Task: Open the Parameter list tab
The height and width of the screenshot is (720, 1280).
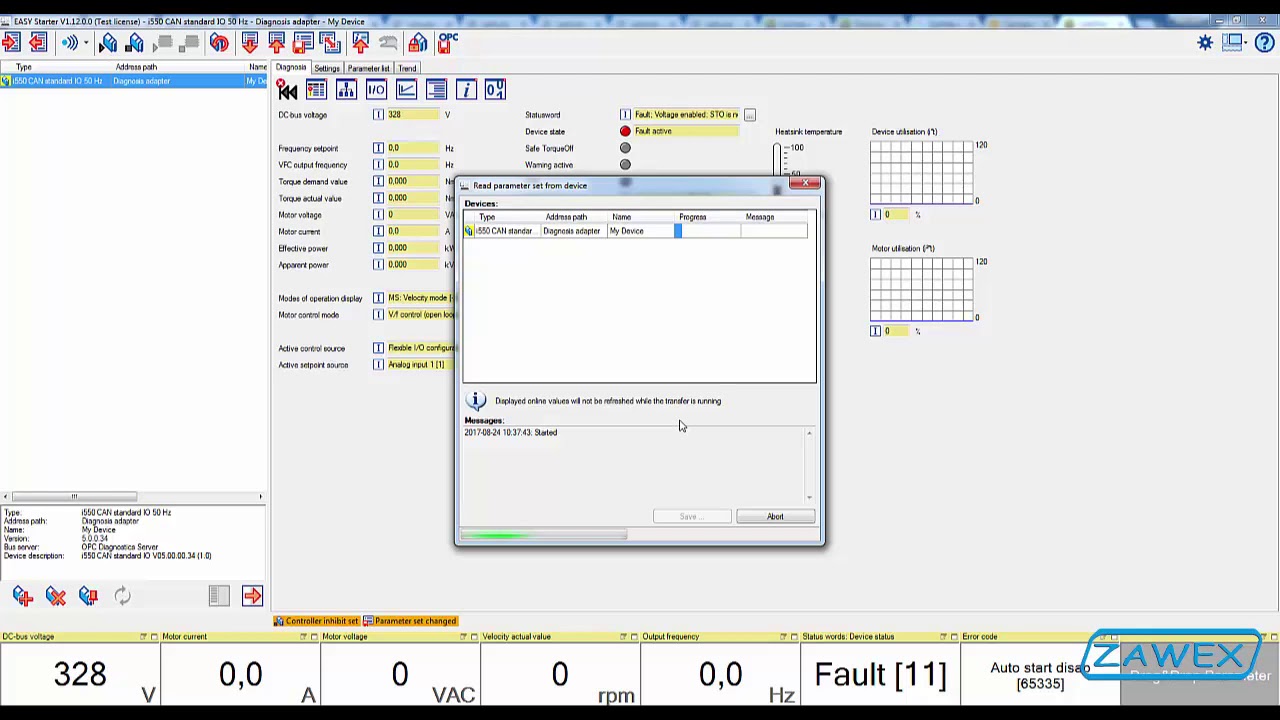Action: [368, 68]
